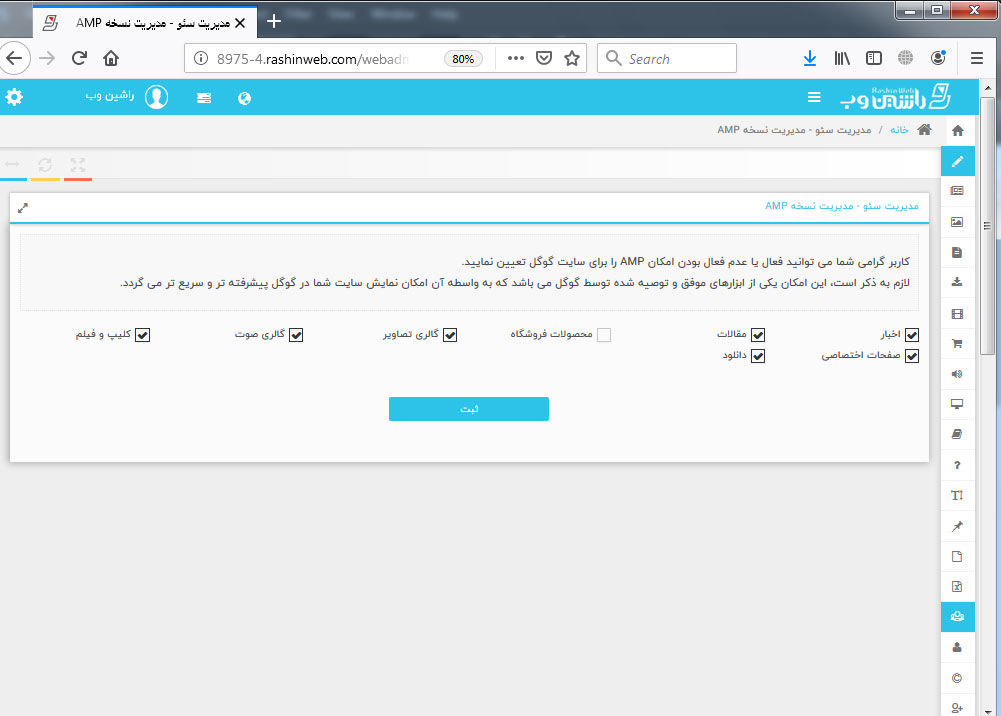Open the highlighted SEO group sidebar icon
Screen dimensions: 1001x716
tap(958, 617)
